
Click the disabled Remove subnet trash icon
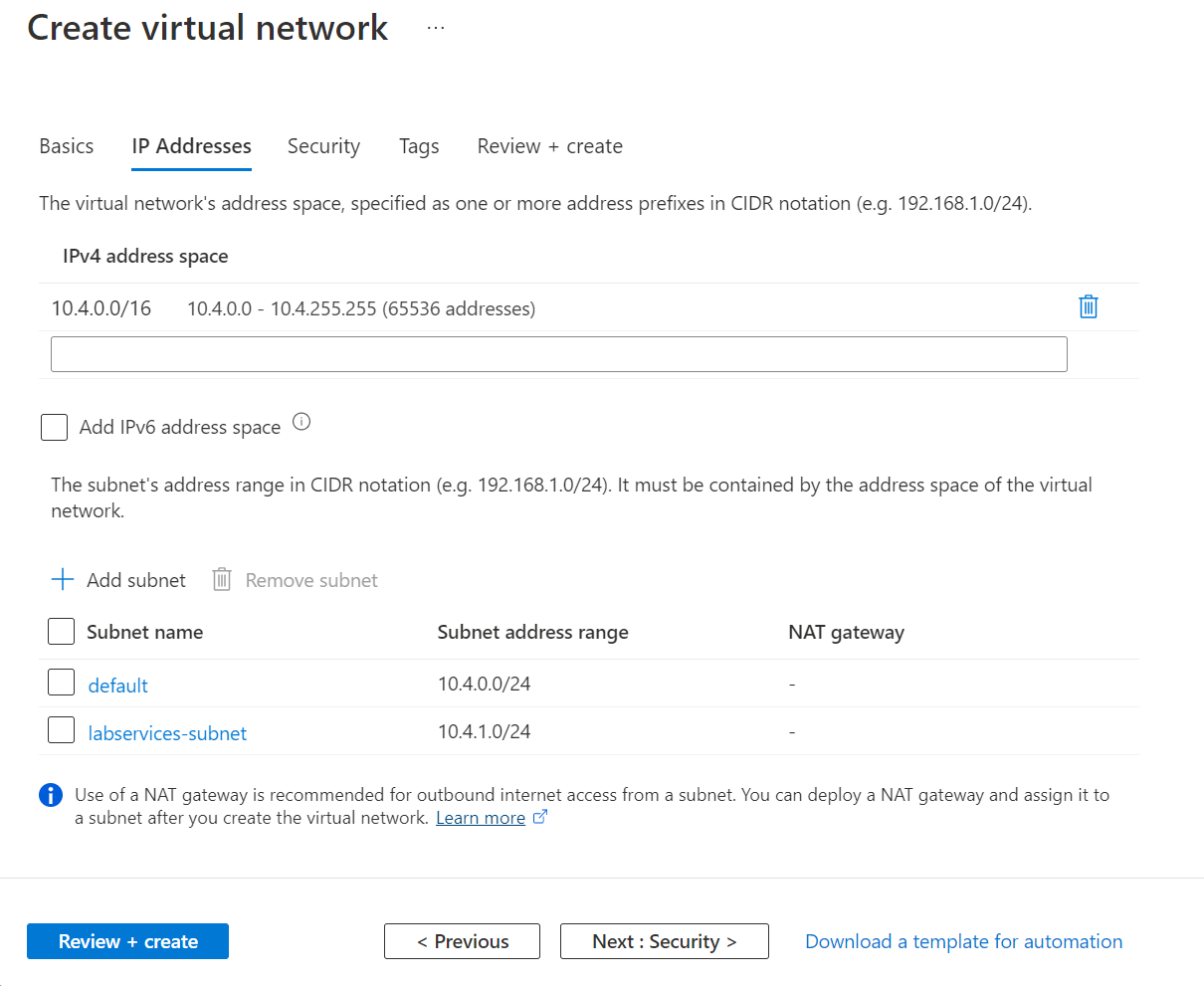pos(221,579)
